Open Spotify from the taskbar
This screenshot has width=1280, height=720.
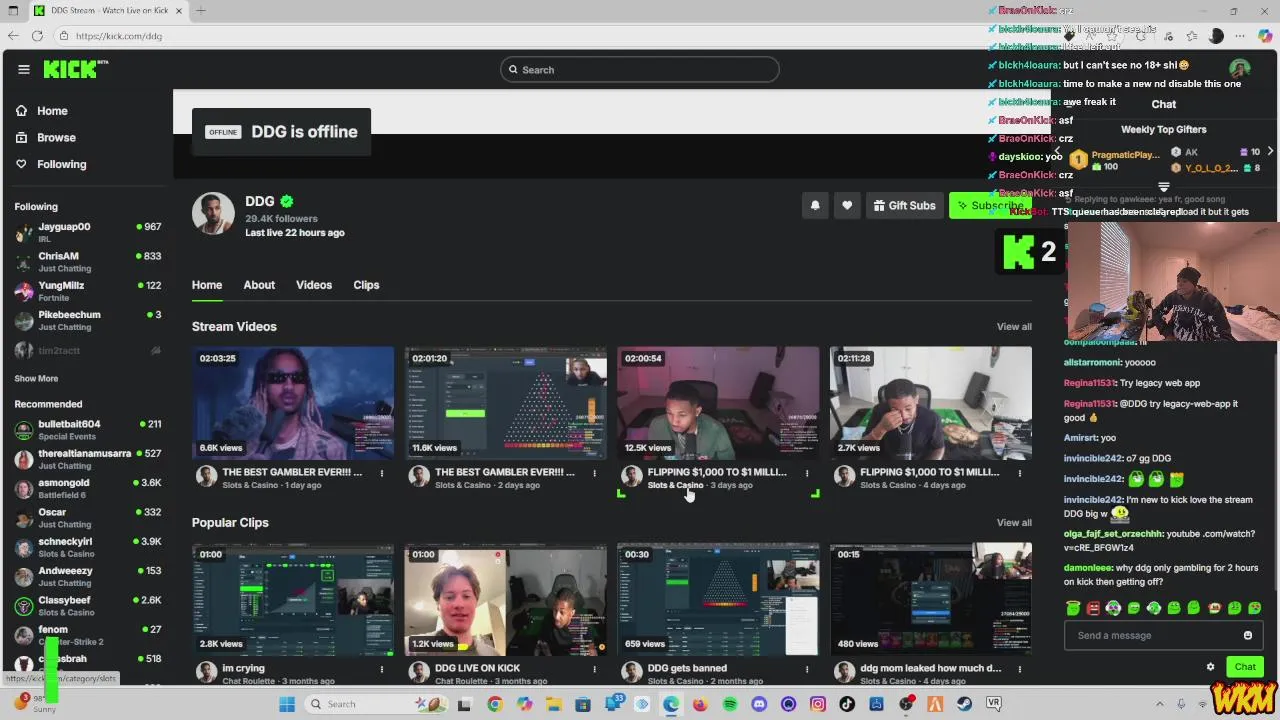(730, 704)
